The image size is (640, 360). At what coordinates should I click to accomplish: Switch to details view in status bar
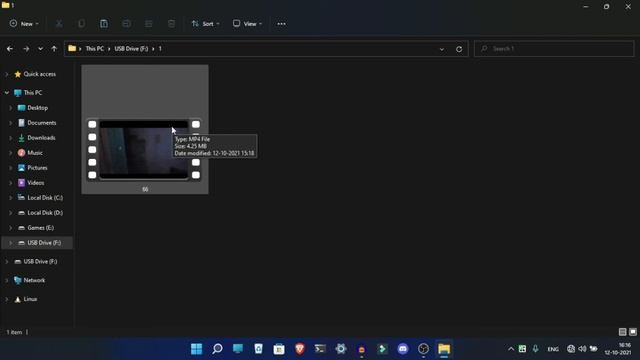[x=622, y=332]
